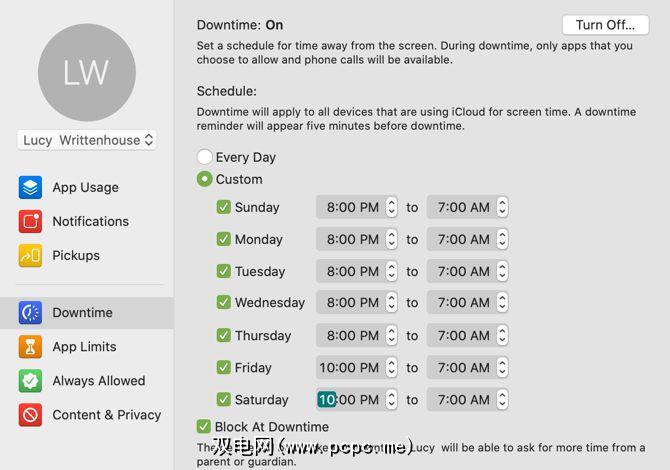Click the red Notifications icon
Viewport: 670px width, 470px height.
click(30, 221)
